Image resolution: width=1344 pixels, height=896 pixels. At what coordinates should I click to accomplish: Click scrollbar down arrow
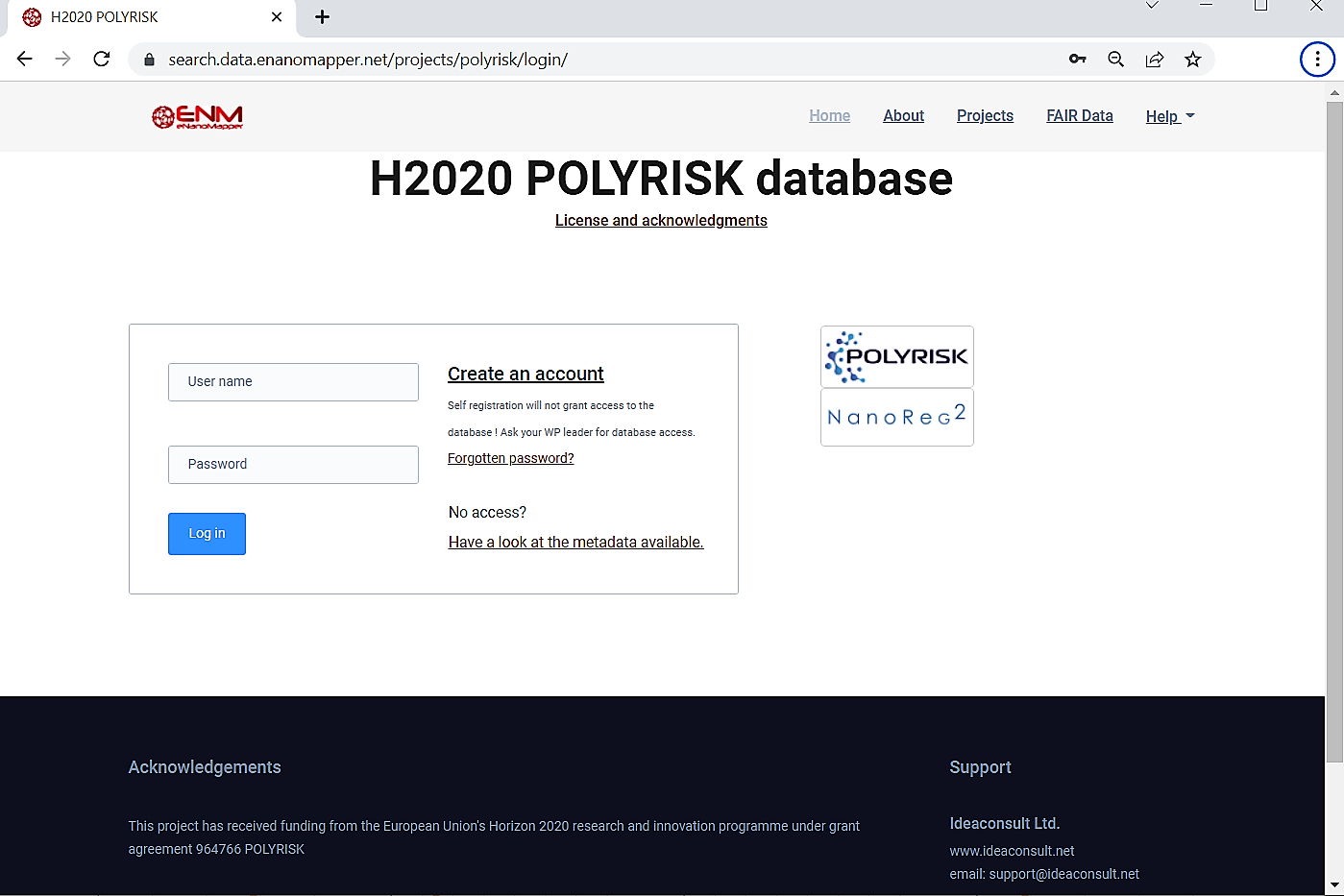[1334, 884]
